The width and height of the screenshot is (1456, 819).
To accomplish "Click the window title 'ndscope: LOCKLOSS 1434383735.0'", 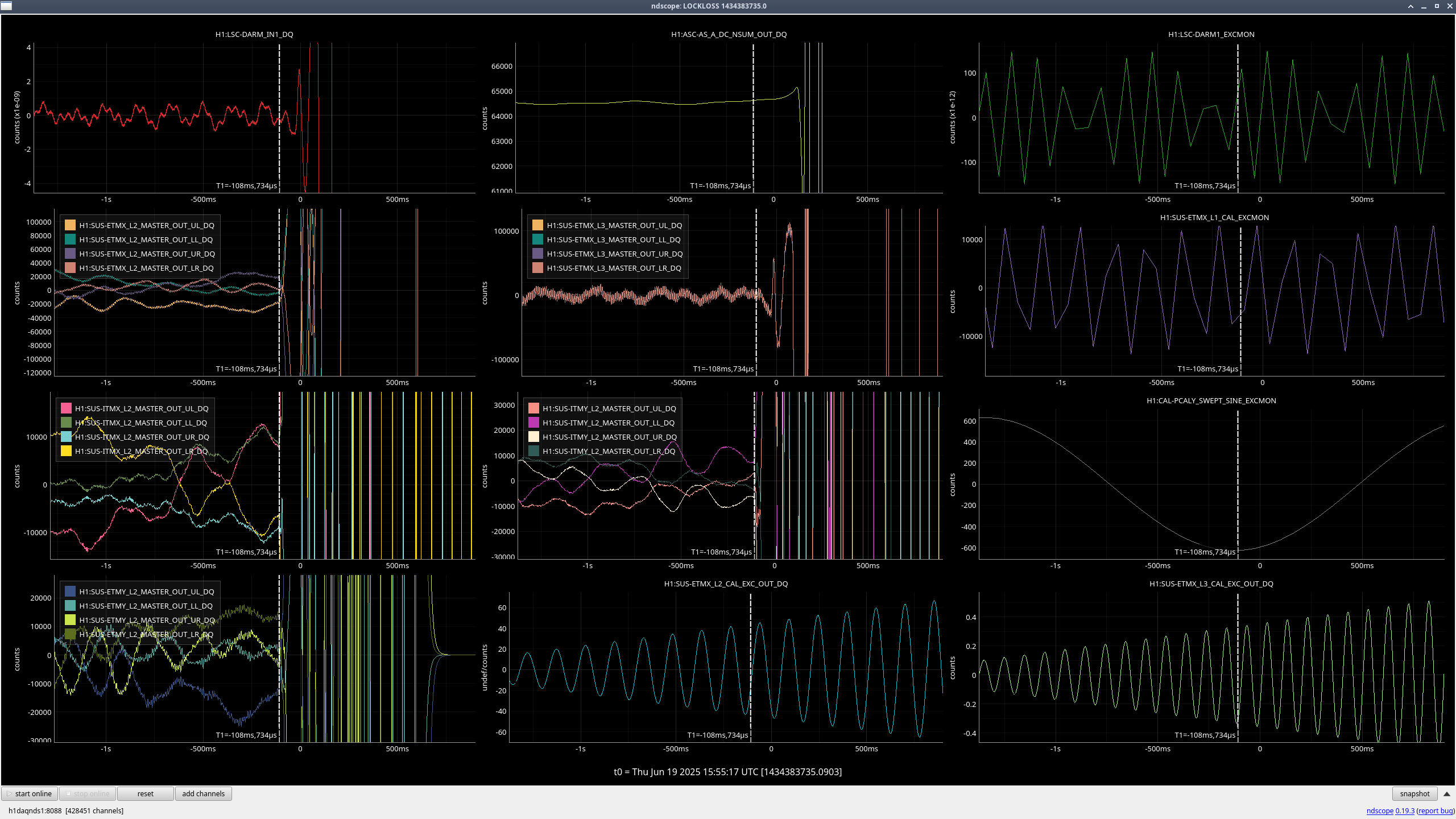I will point(709,6).
